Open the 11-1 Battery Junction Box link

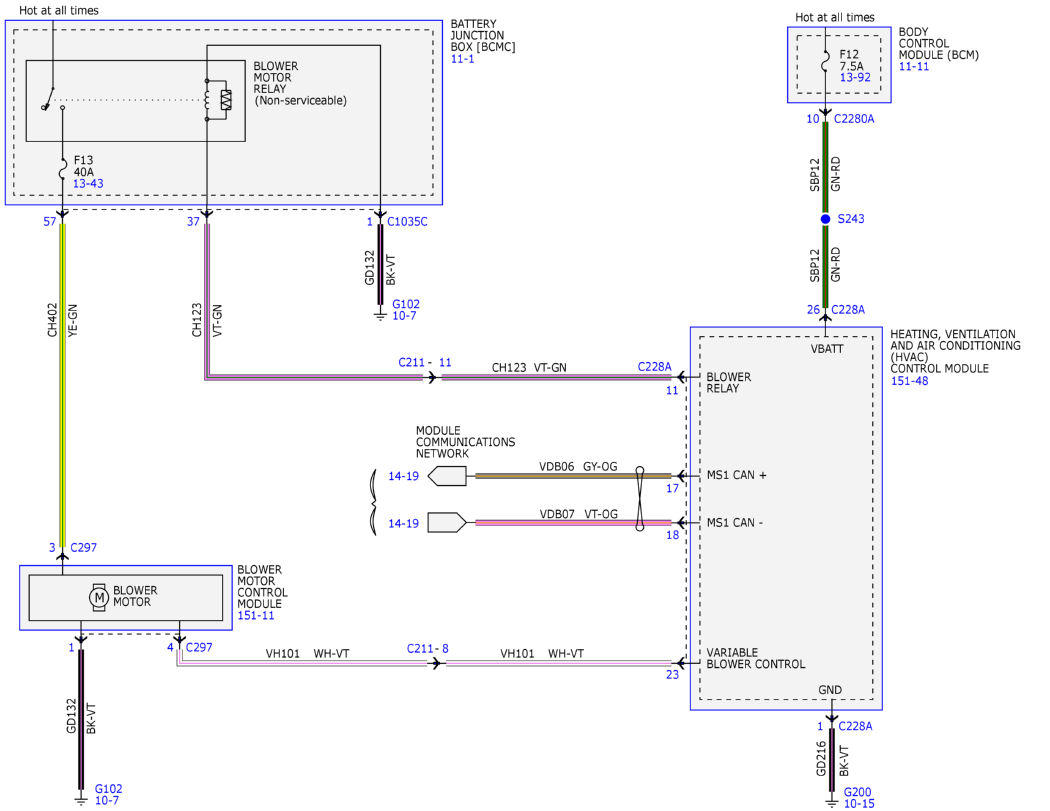[462, 59]
